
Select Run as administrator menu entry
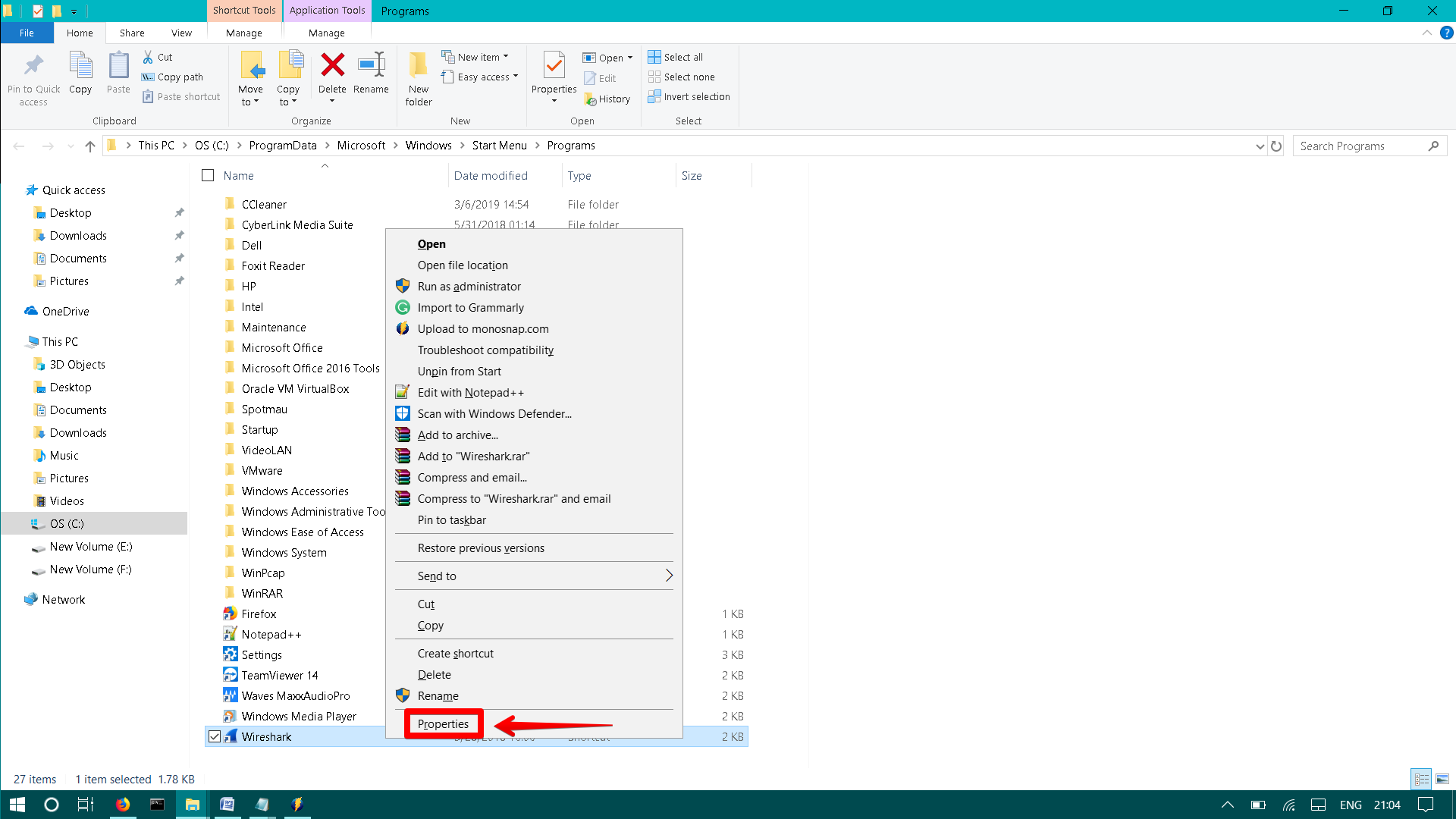(x=469, y=287)
